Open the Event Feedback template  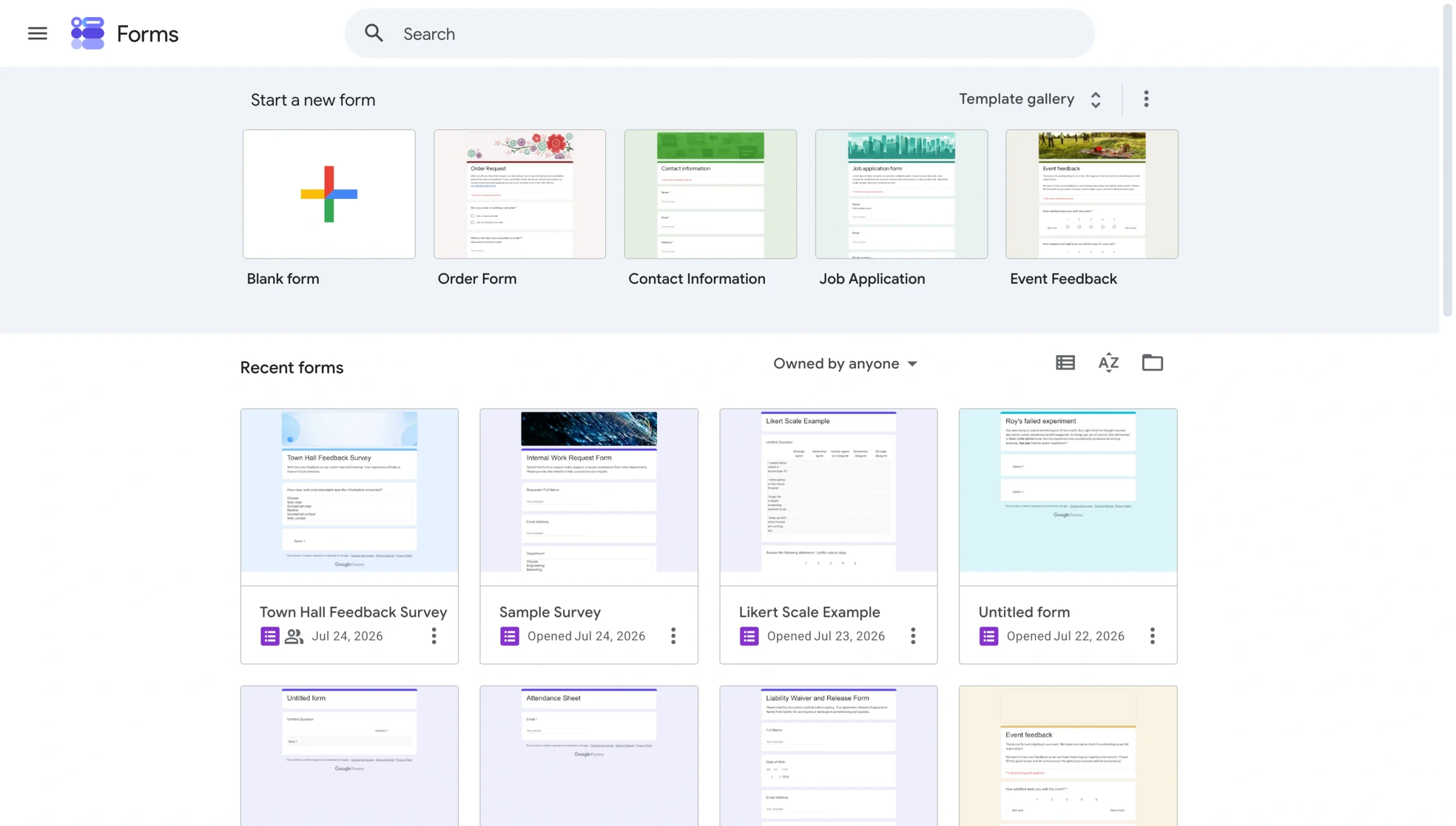(x=1091, y=194)
